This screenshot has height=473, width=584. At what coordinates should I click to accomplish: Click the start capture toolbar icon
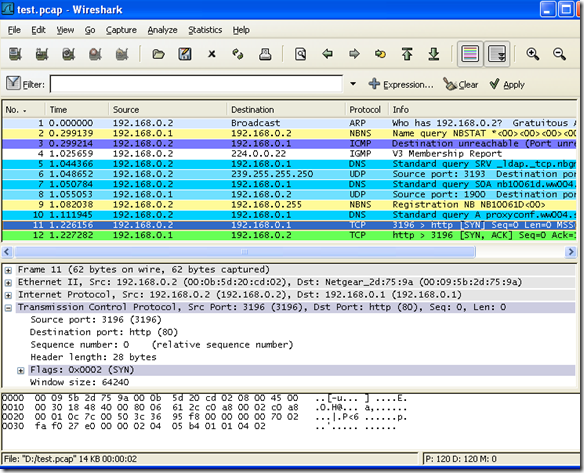coord(69,54)
